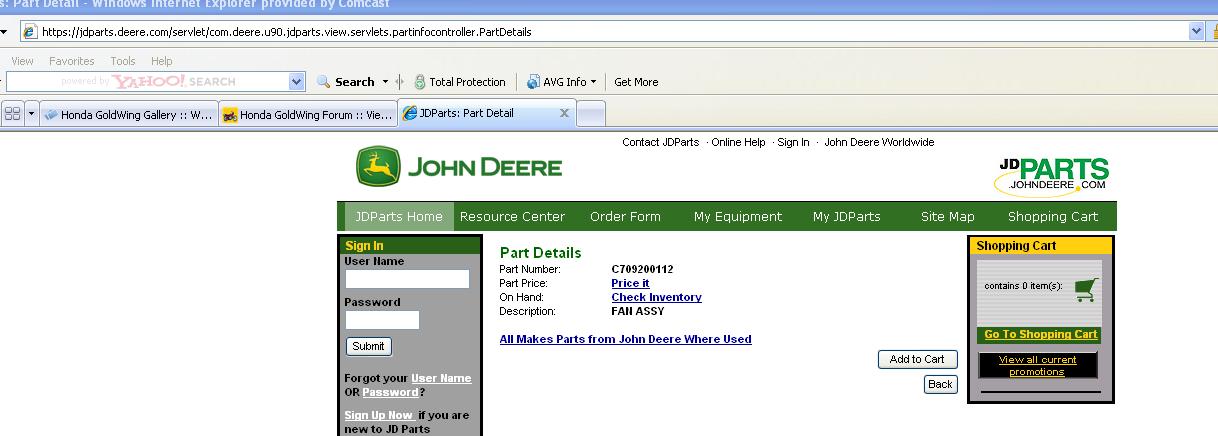The image size is (1218, 436).
Task: Click the Price it link
Action: pos(630,283)
